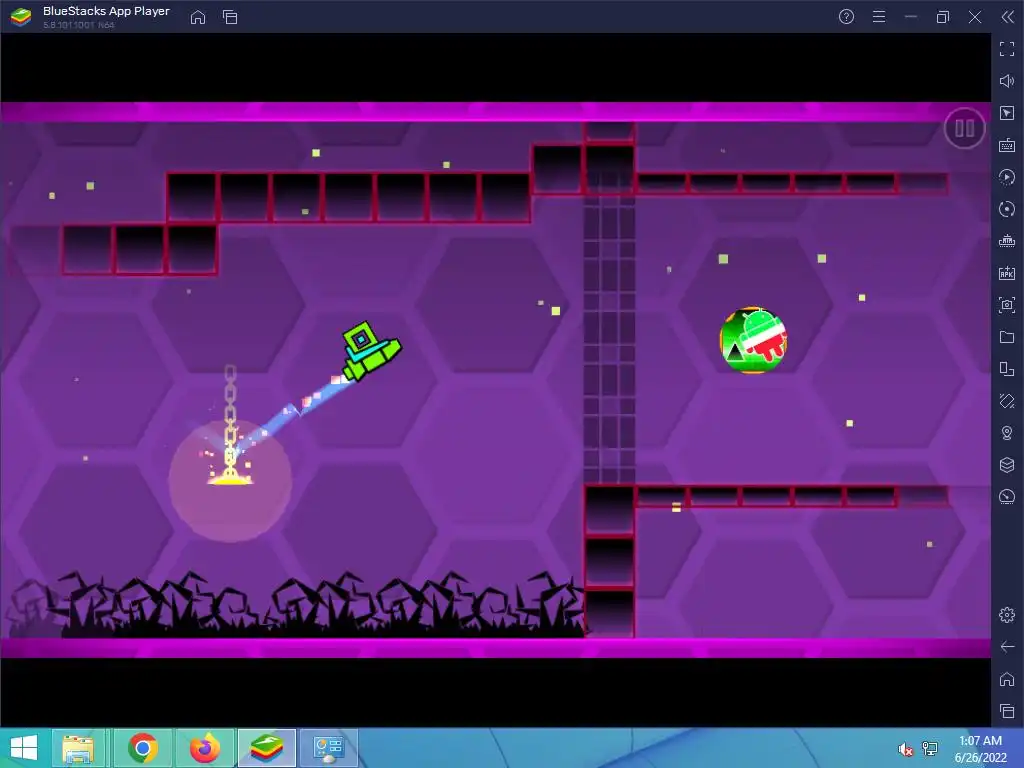1024x768 pixels.
Task: Toggle mouse cursor lock in sidebar
Action: tap(1007, 113)
